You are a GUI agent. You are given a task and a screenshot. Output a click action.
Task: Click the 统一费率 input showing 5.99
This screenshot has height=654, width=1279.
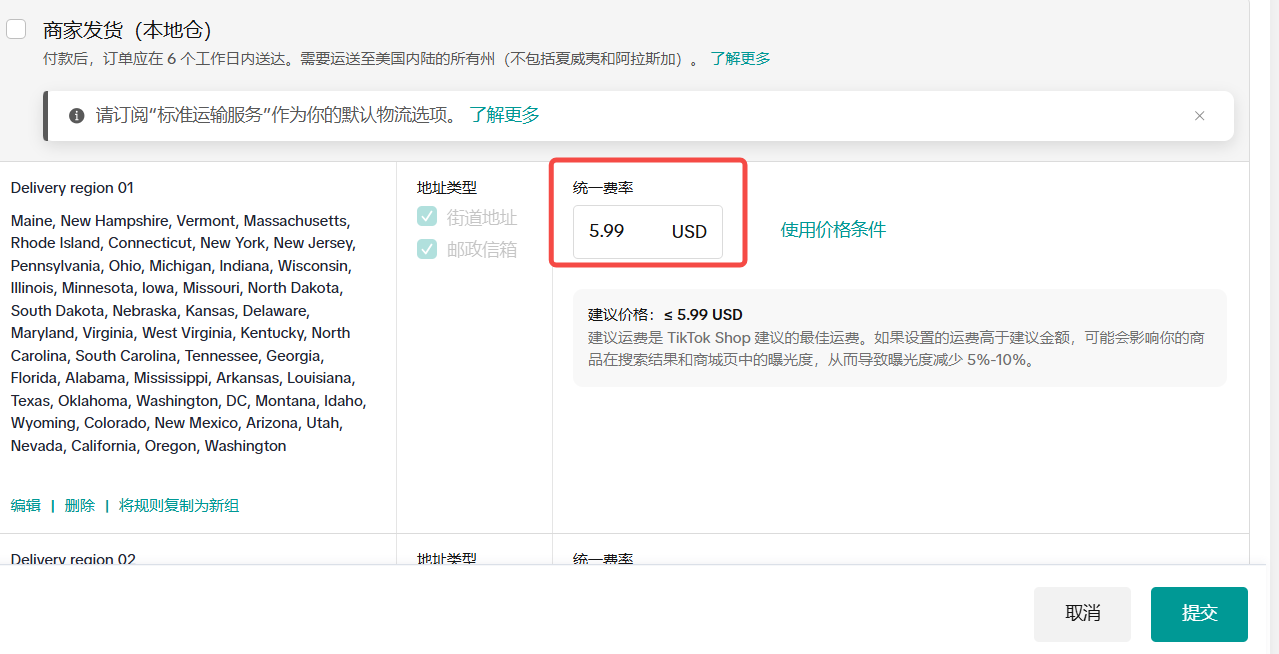(x=620, y=231)
